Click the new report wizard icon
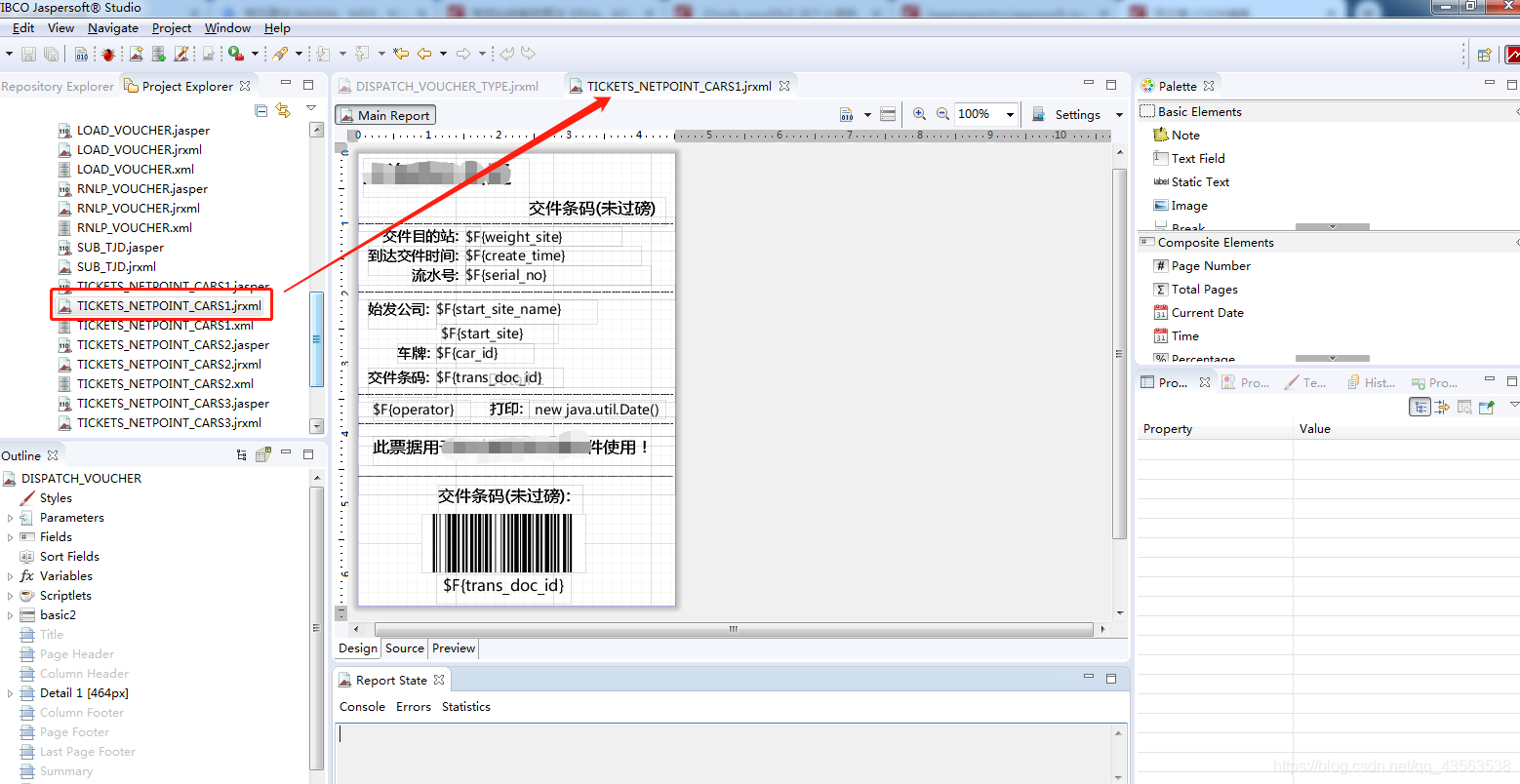 (136, 54)
